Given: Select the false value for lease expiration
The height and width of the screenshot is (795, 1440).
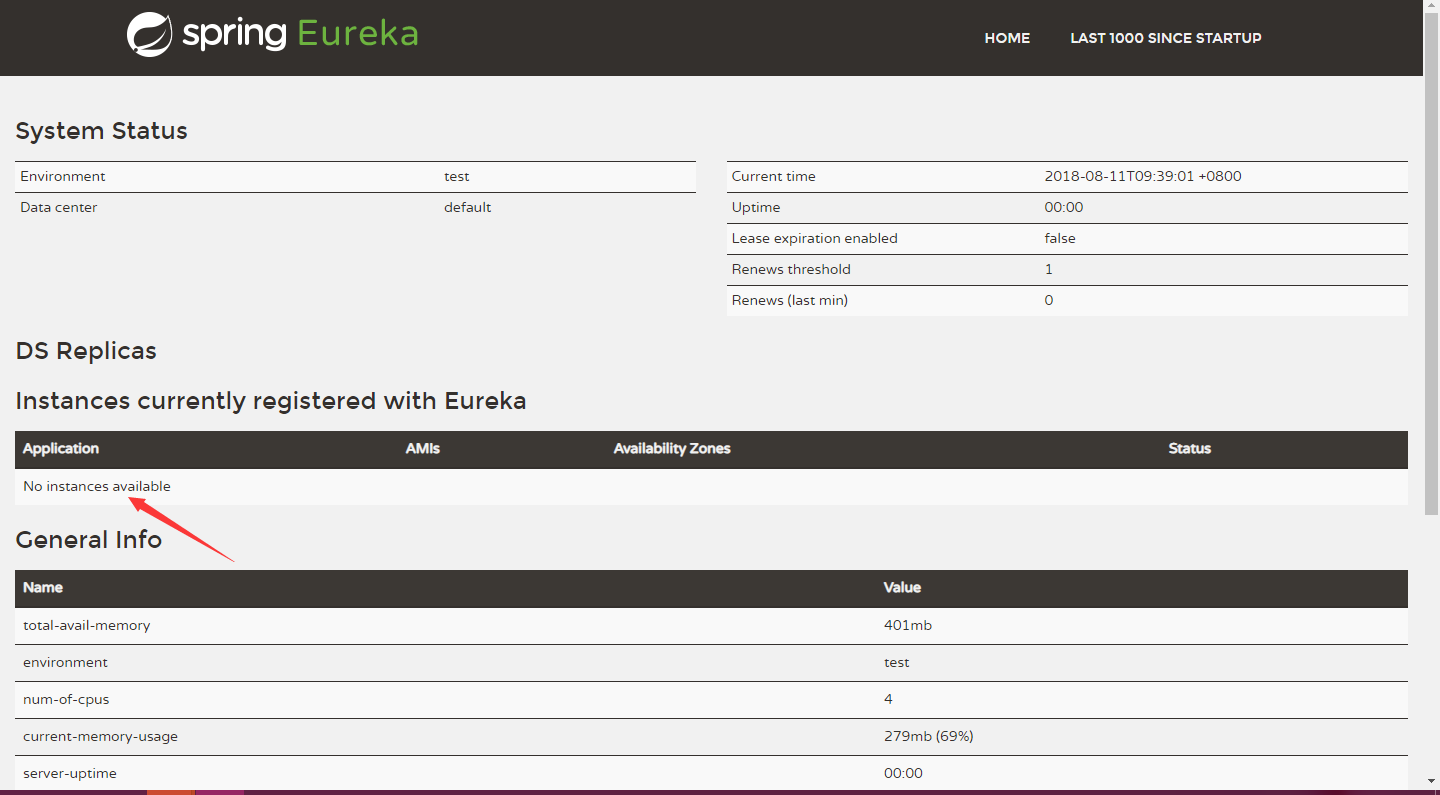Looking at the screenshot, I should [1060, 238].
